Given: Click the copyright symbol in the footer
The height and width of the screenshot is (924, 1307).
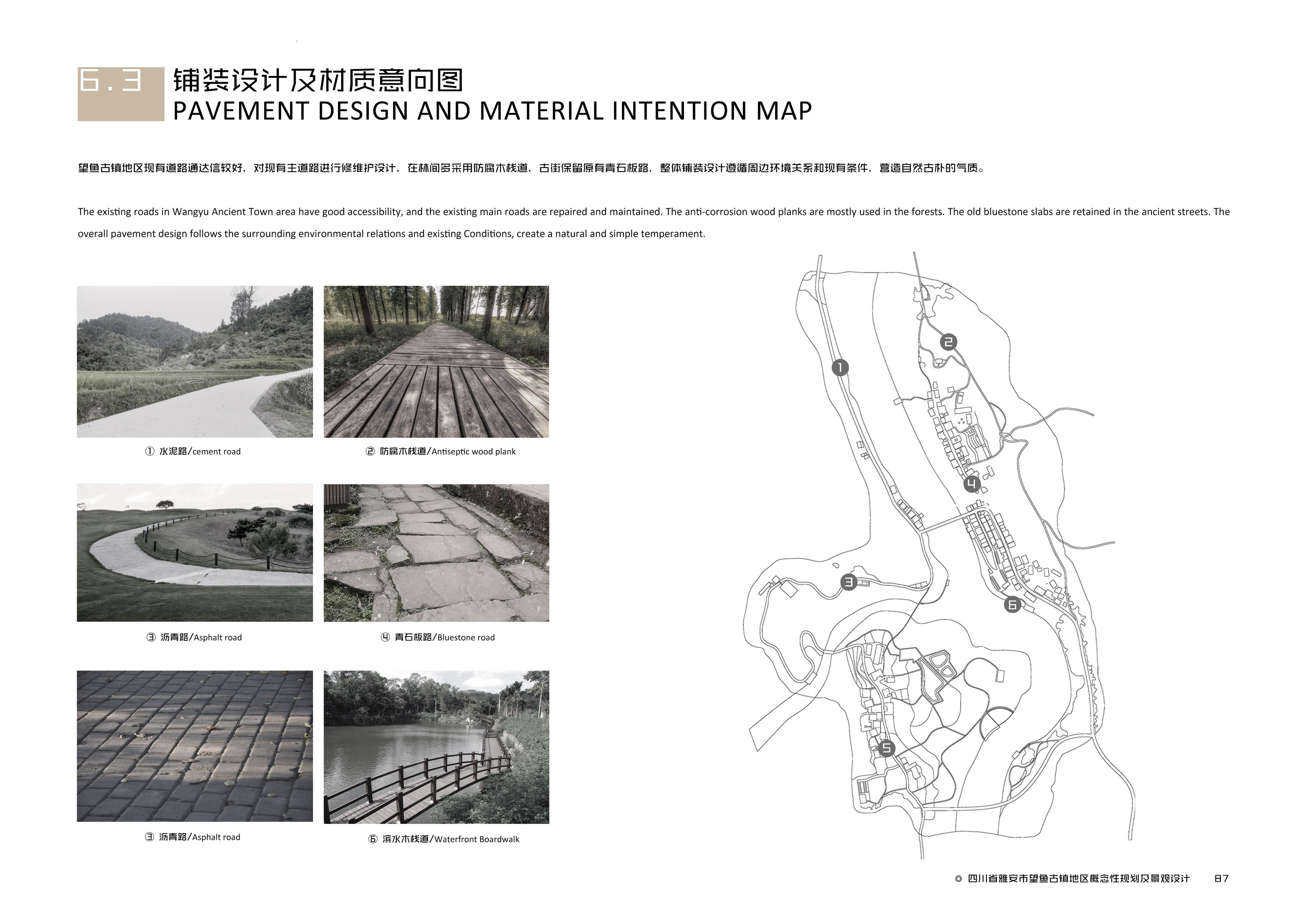Looking at the screenshot, I should point(958,879).
